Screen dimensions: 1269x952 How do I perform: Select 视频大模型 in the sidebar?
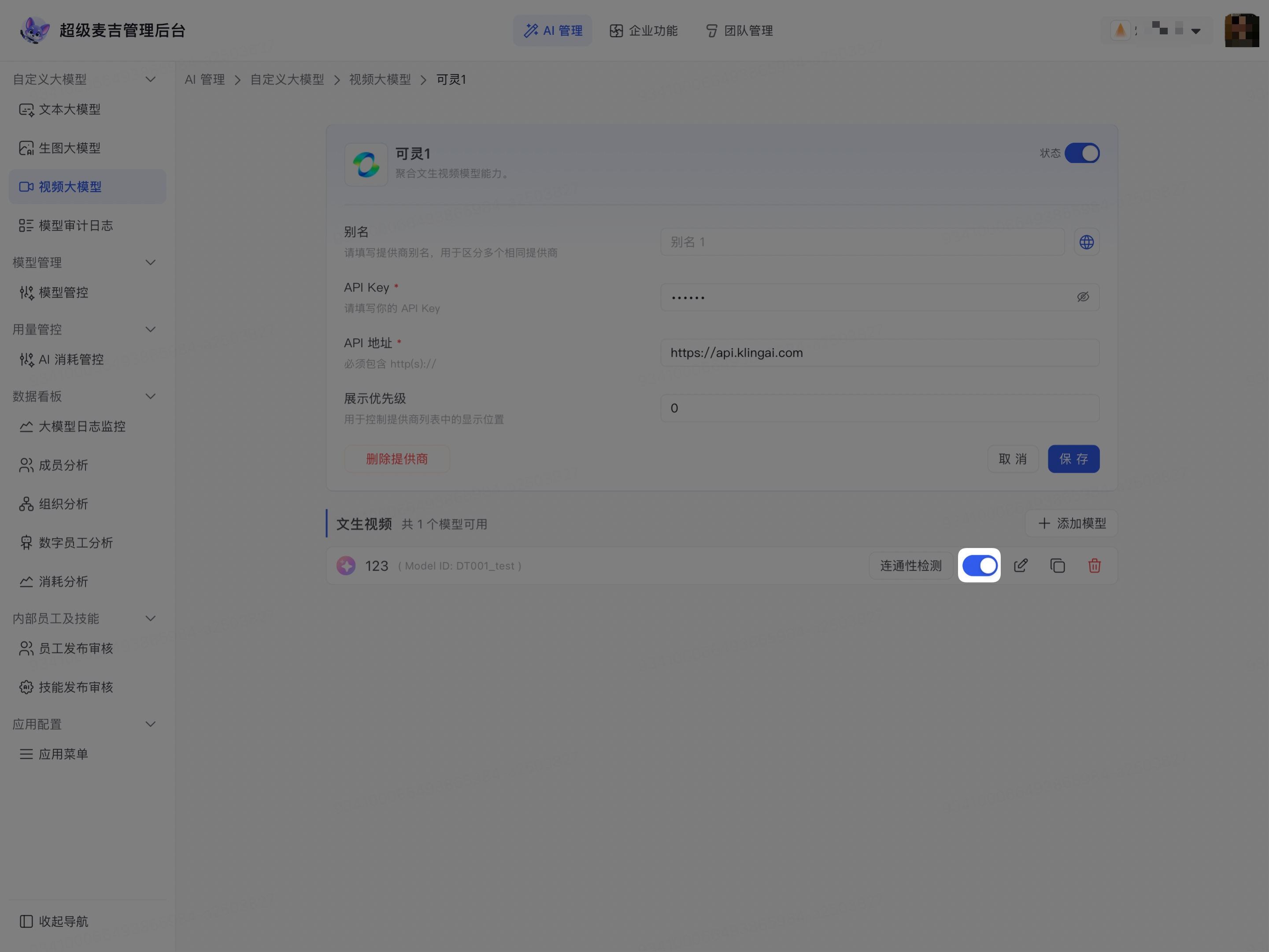coord(87,186)
